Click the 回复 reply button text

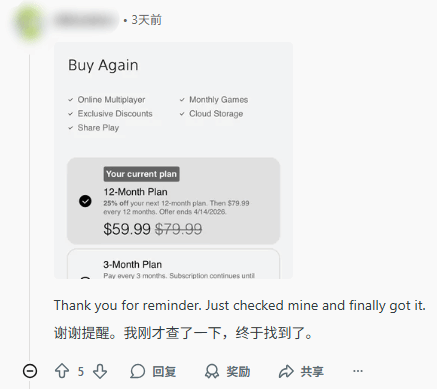pyautogui.click(x=164, y=371)
